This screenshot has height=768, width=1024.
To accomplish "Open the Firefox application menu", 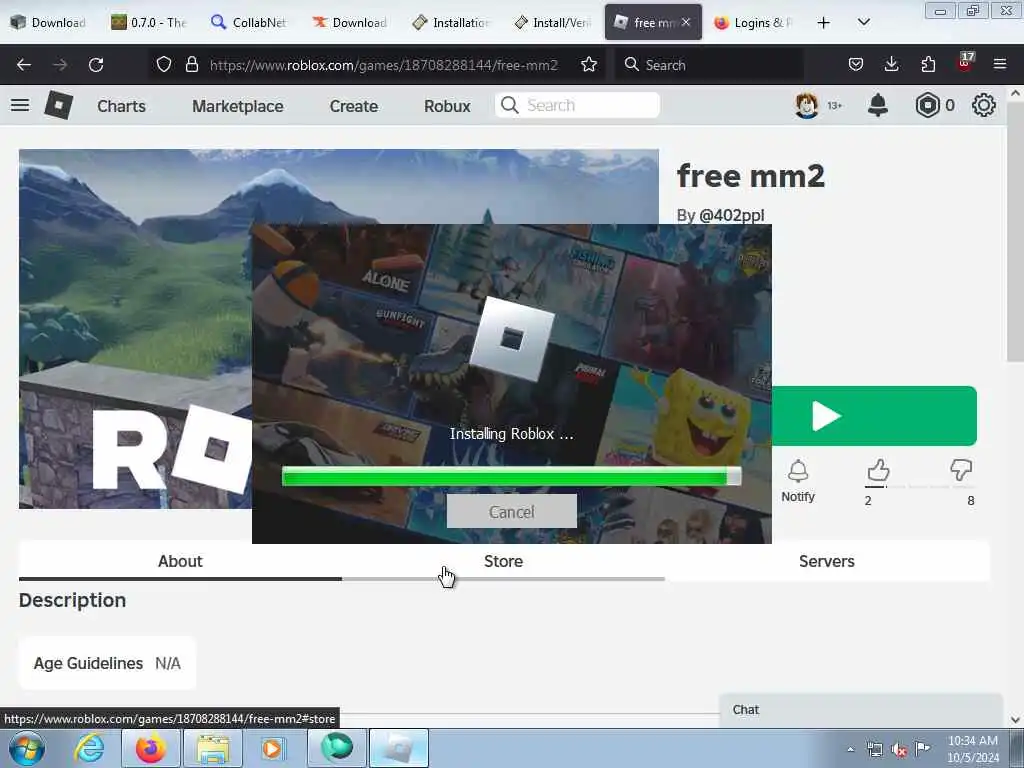I will point(1000,64).
